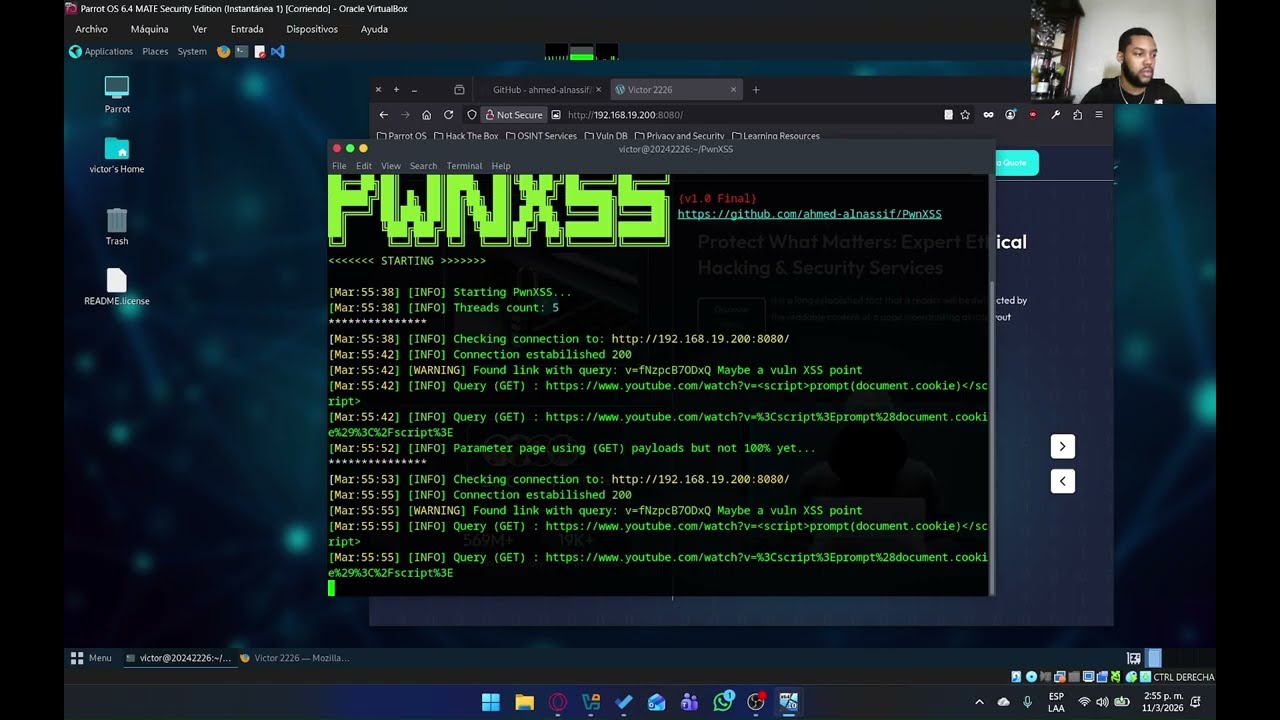Open the Parrot computer desktop icon
Image resolution: width=1280 pixels, height=720 pixels.
click(117, 95)
